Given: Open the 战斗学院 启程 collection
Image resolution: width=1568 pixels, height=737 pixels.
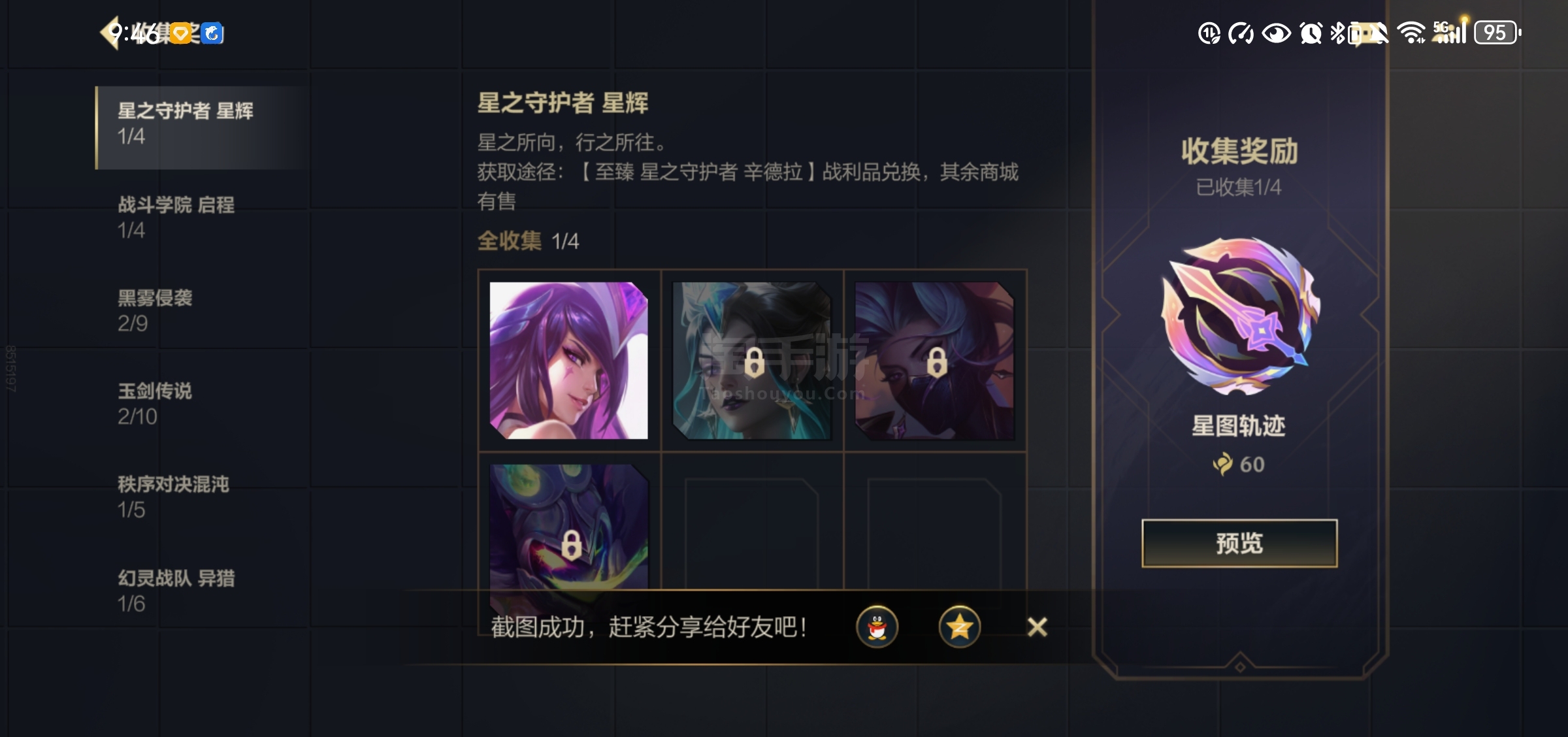Looking at the screenshot, I should coord(203,217).
